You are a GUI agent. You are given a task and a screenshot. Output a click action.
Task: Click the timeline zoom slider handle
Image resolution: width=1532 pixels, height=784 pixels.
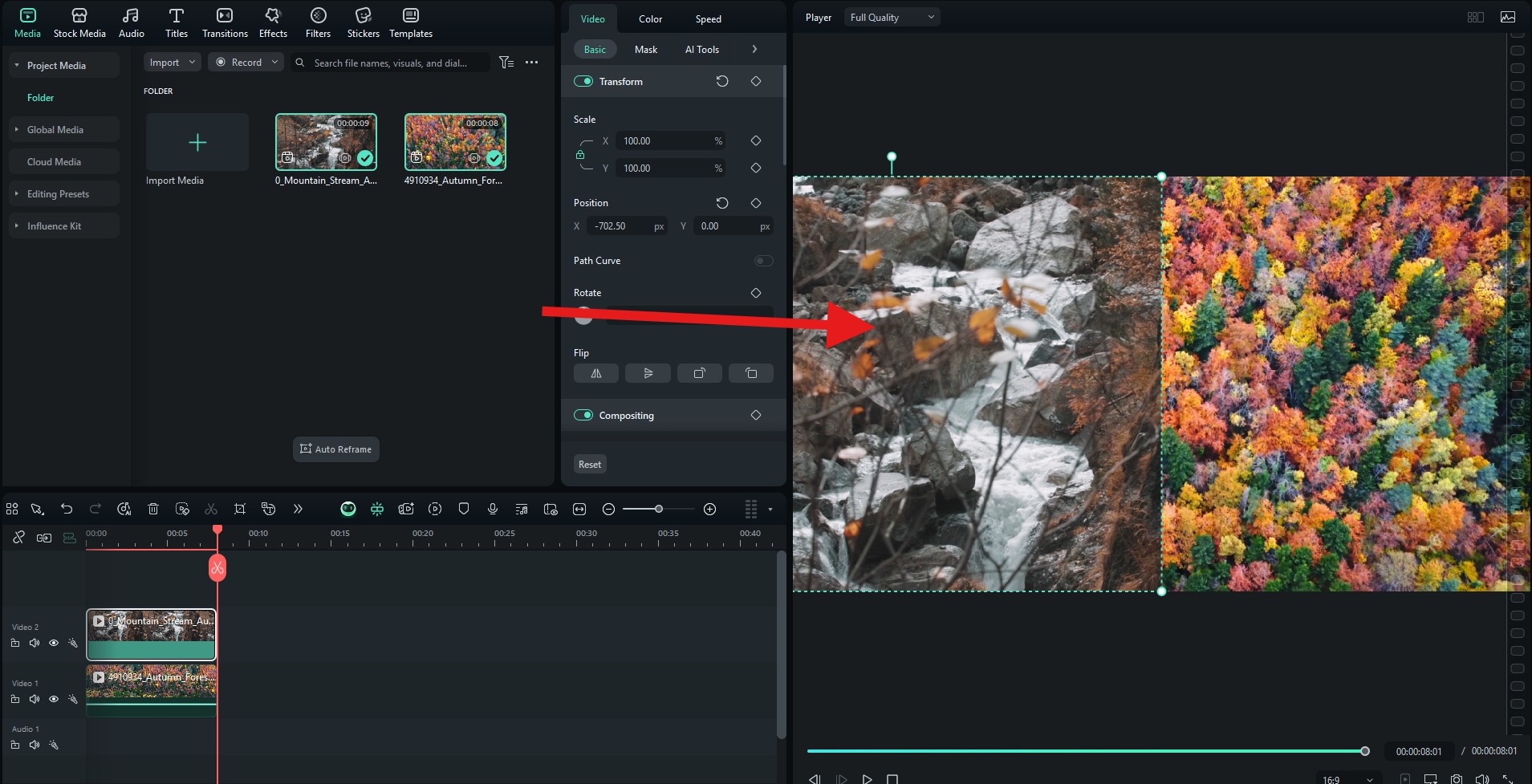click(x=658, y=509)
